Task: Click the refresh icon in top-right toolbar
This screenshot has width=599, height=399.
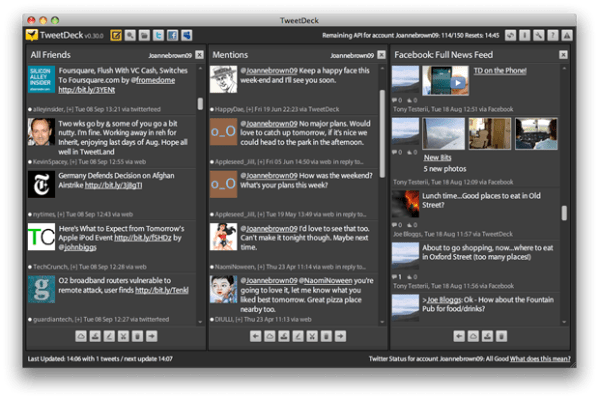Action: tap(511, 36)
